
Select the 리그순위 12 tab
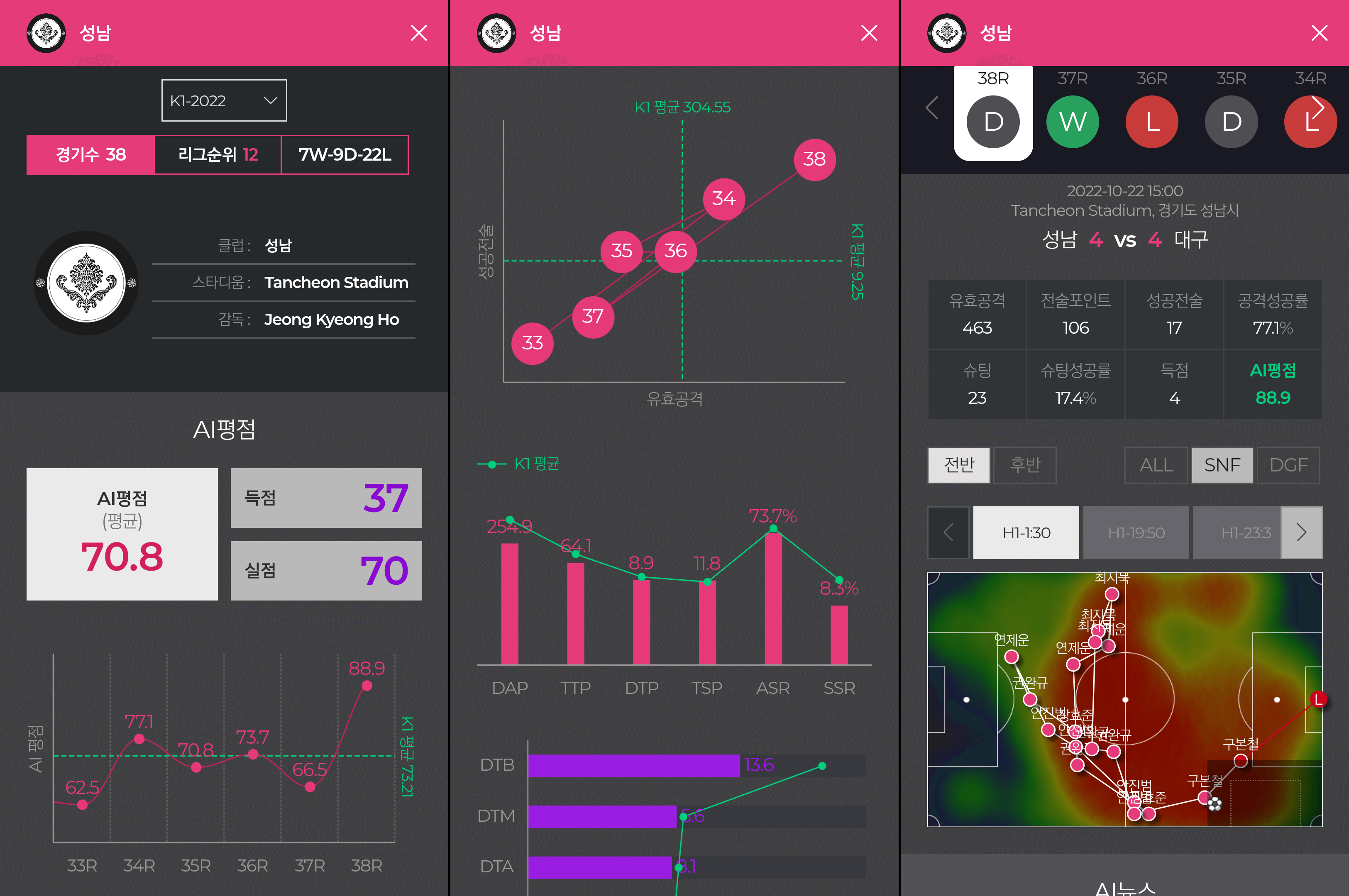[218, 155]
